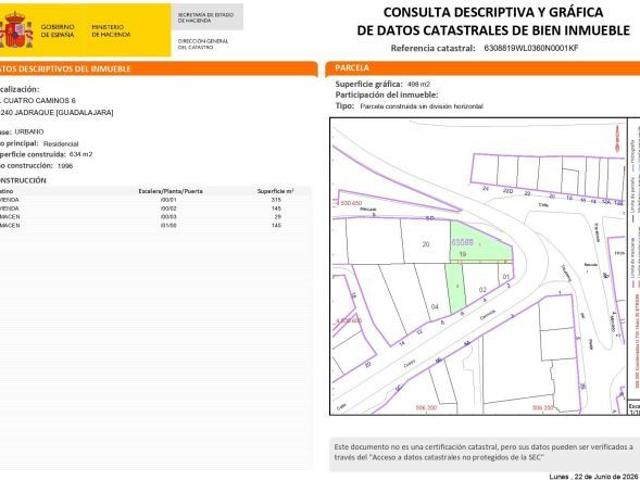Select "JADRAQUE [GUADALAJARA]" locality text
640x480 pixels.
(64, 113)
